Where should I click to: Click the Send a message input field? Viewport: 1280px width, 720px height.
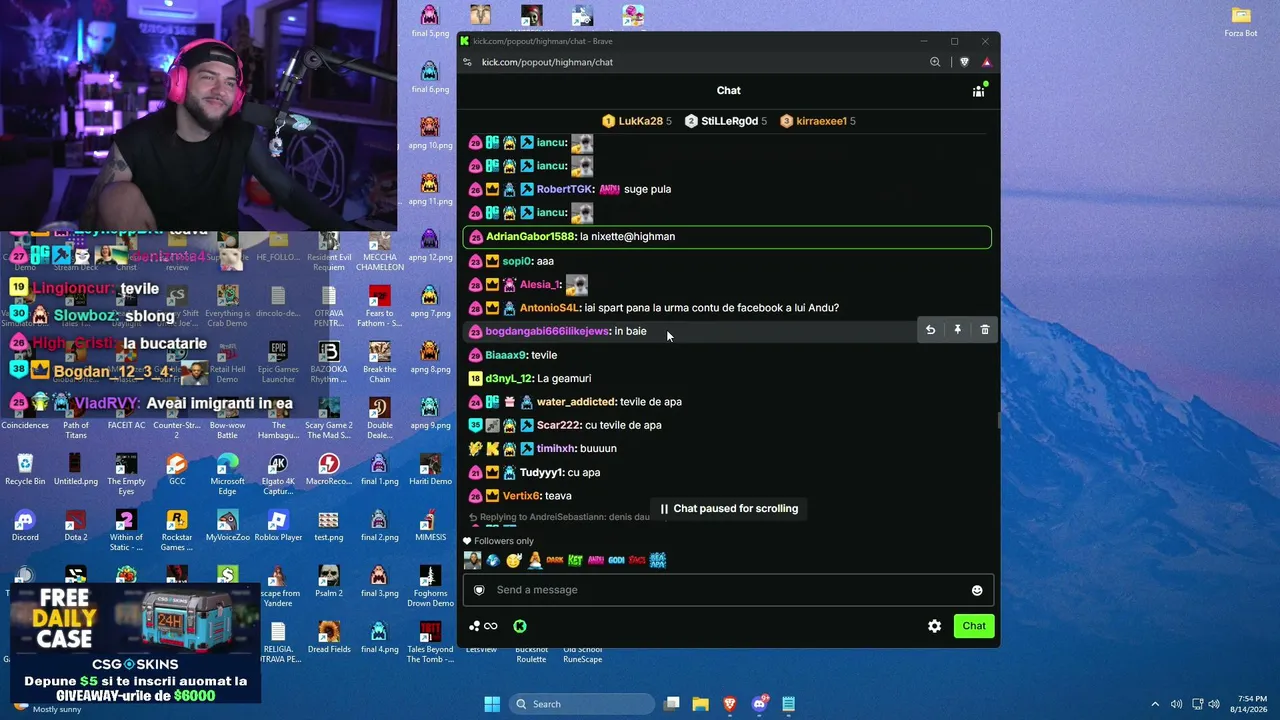coord(728,590)
